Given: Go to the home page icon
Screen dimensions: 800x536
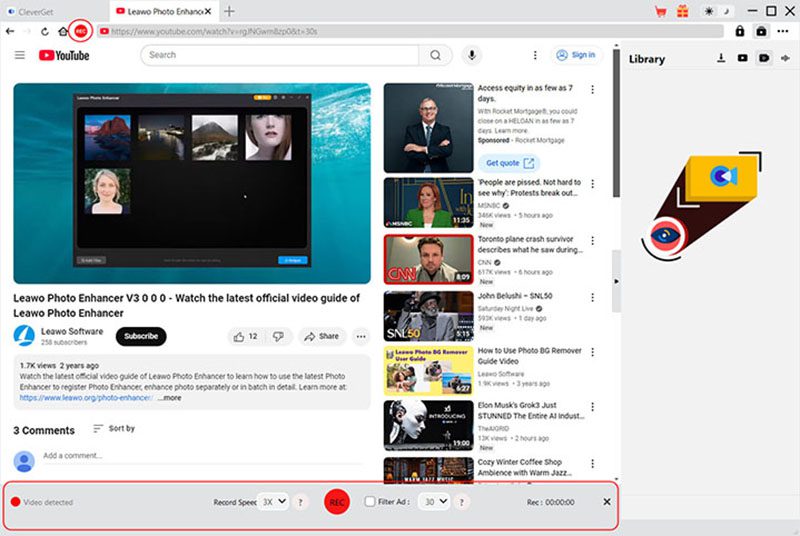Looking at the screenshot, I should (x=63, y=32).
